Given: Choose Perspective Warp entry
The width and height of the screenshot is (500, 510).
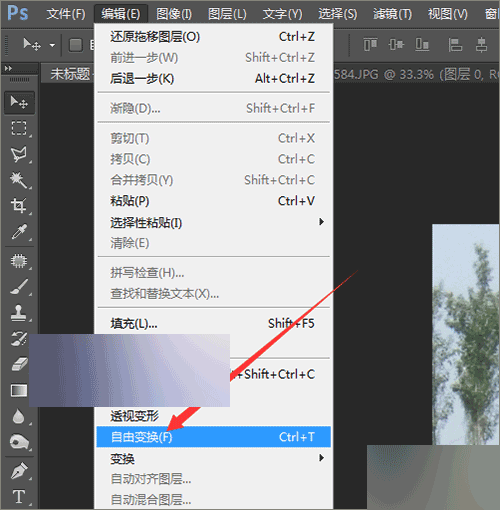Looking at the screenshot, I should pyautogui.click(x=213, y=416).
